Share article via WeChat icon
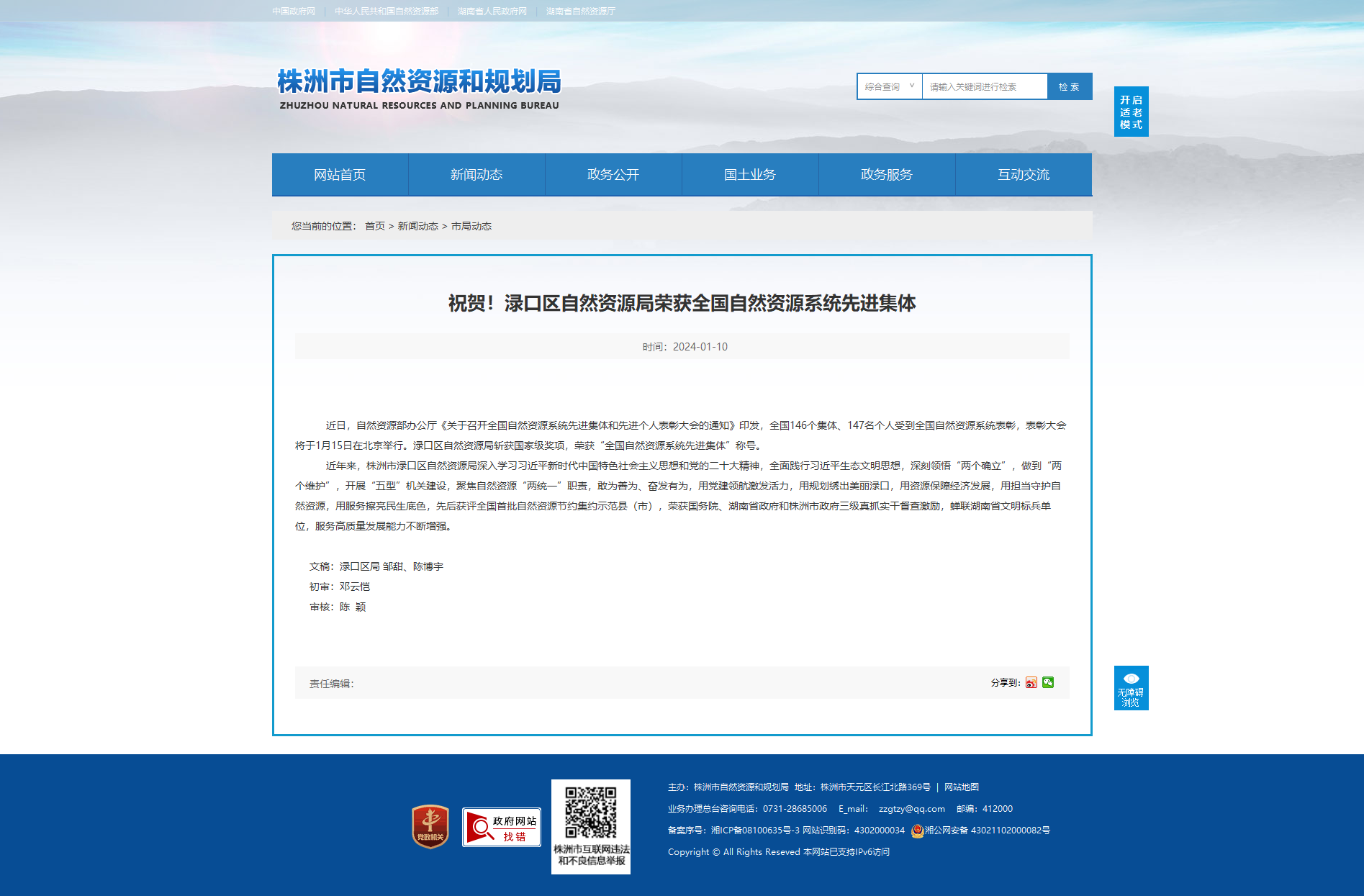The image size is (1364, 896). pyautogui.click(x=1048, y=682)
